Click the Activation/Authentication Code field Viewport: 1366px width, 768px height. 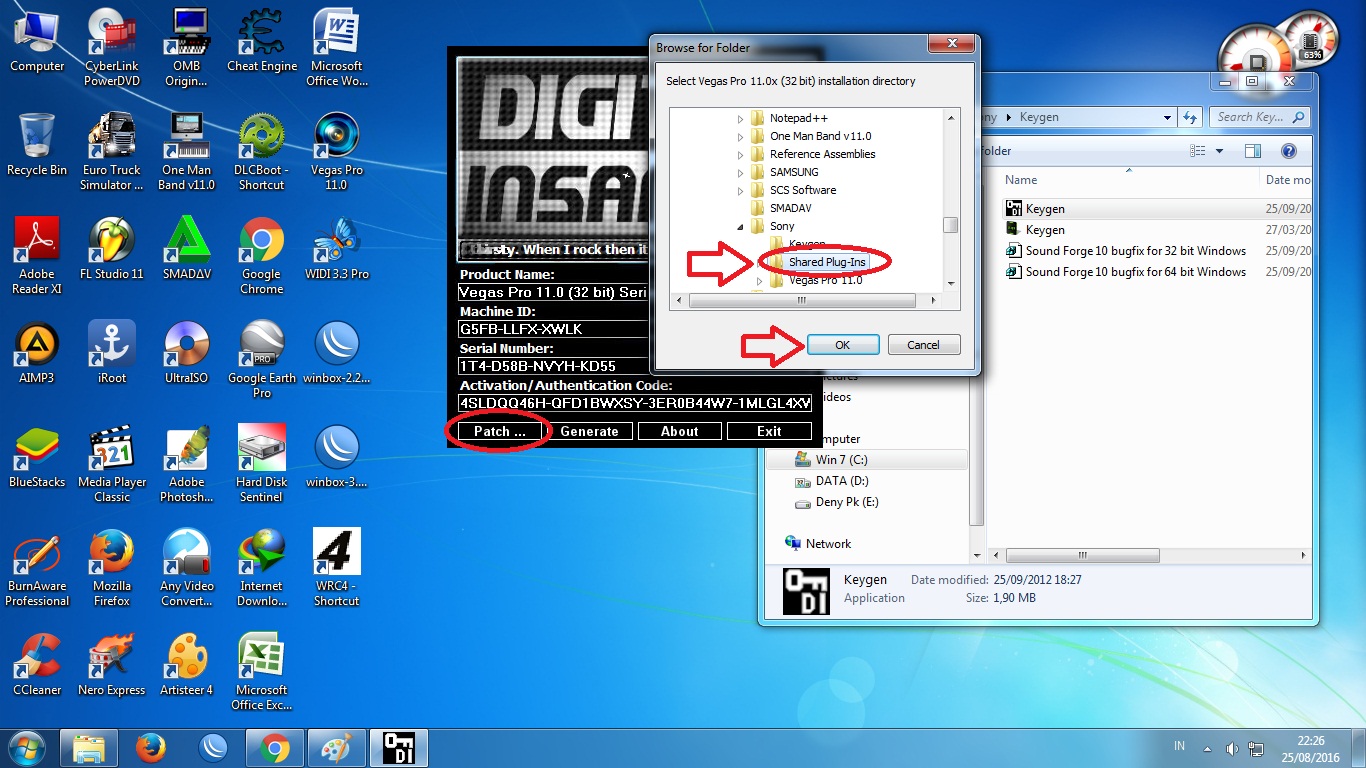[x=635, y=403]
